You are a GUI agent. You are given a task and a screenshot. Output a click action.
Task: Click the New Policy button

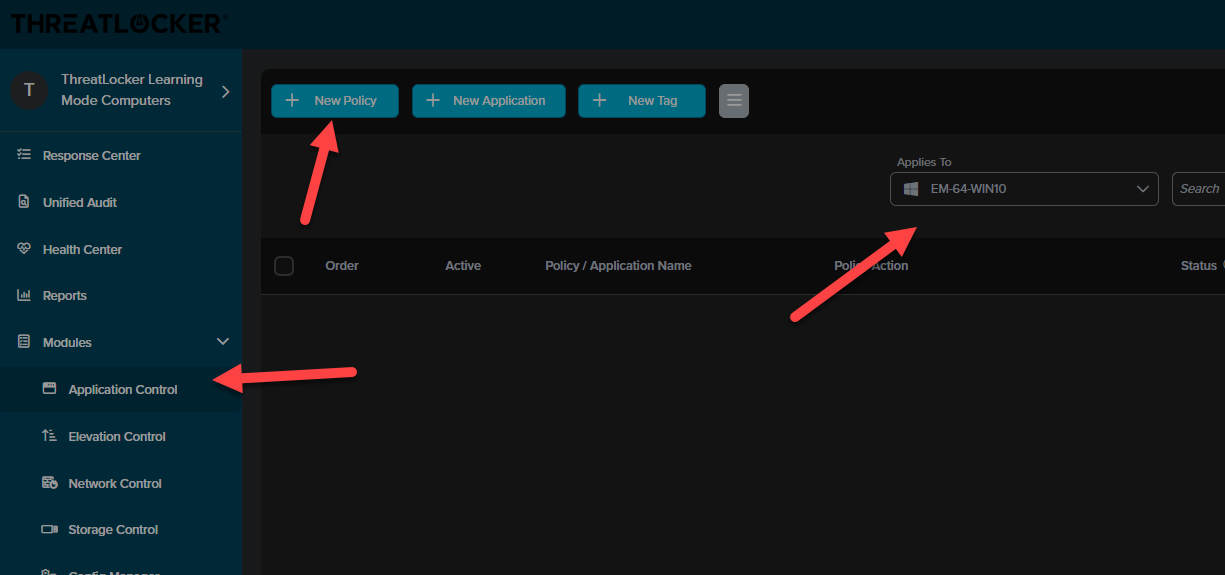(335, 101)
